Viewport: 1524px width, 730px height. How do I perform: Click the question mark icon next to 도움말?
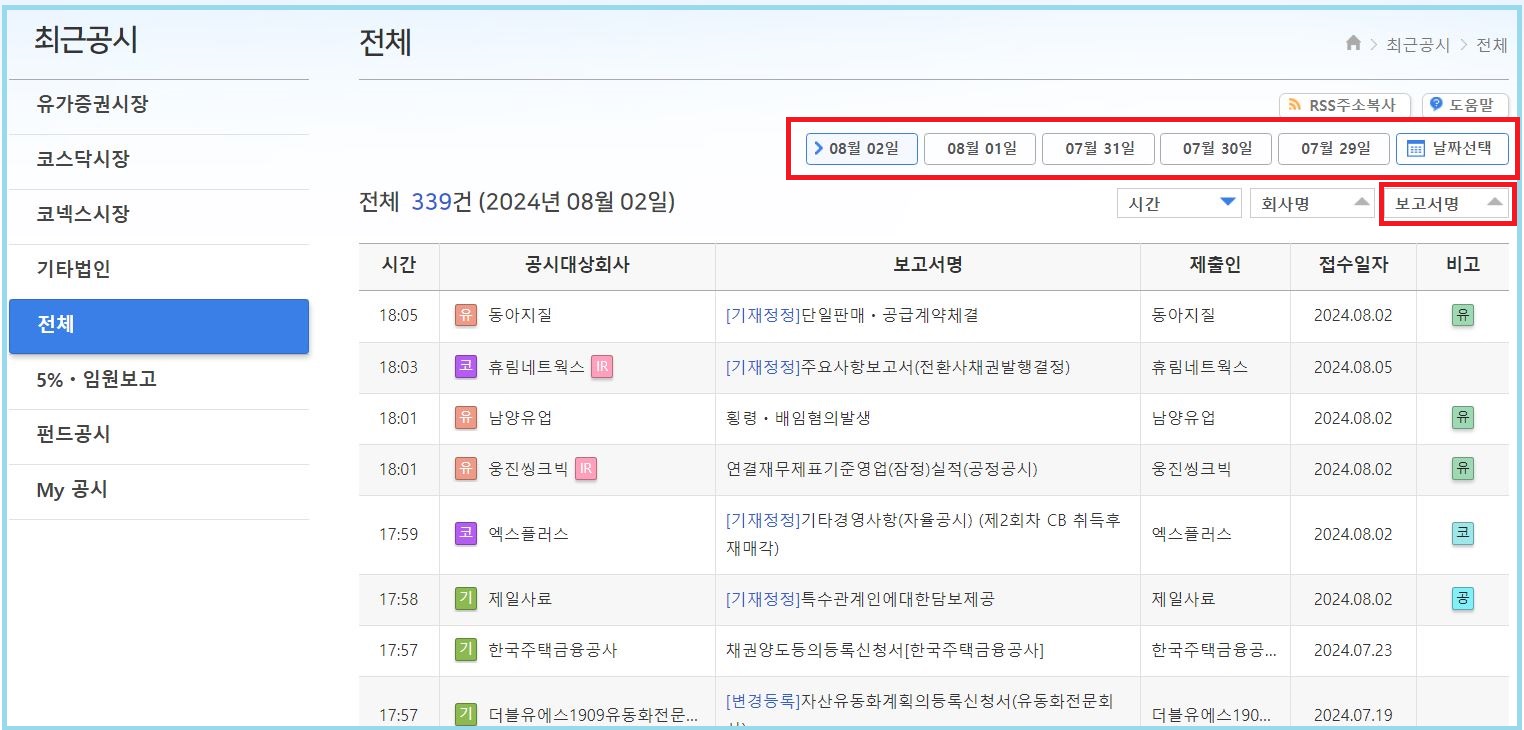coord(1437,105)
